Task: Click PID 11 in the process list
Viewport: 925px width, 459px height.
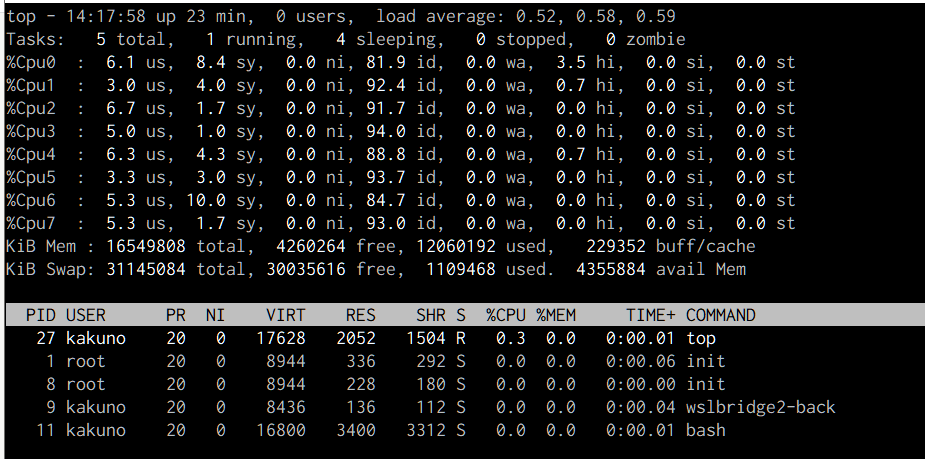Action: coord(45,430)
